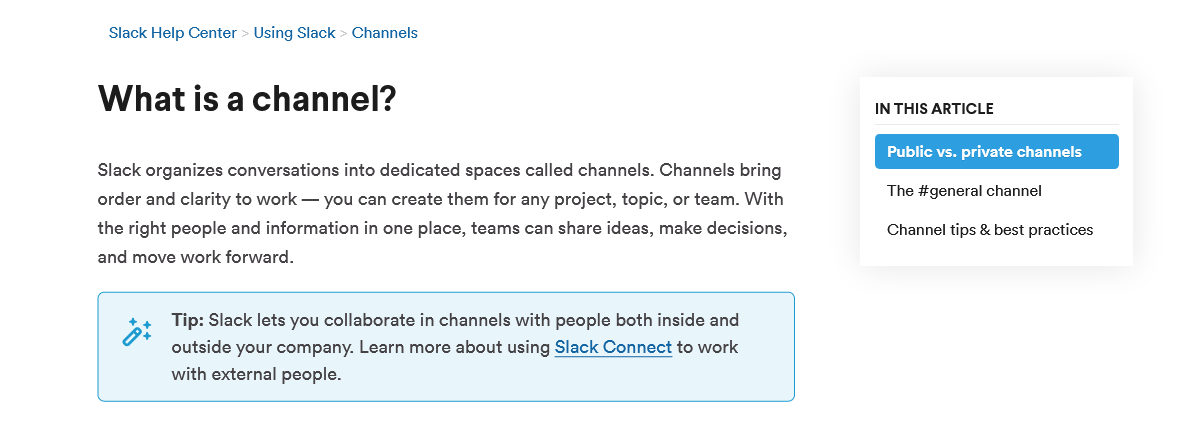The height and width of the screenshot is (437, 1185).
Task: Jump to The #general channel section
Action: (964, 191)
